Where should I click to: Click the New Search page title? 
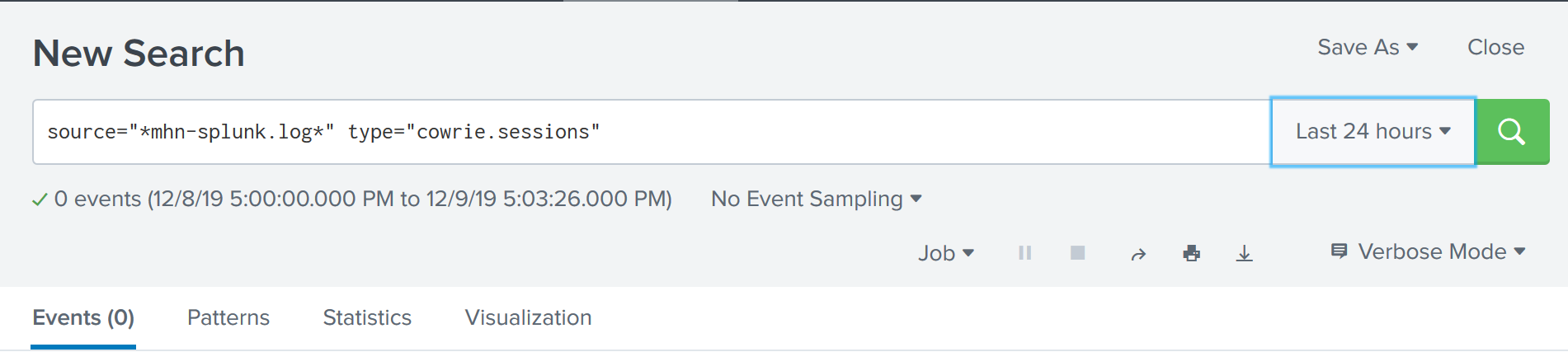coord(139,54)
